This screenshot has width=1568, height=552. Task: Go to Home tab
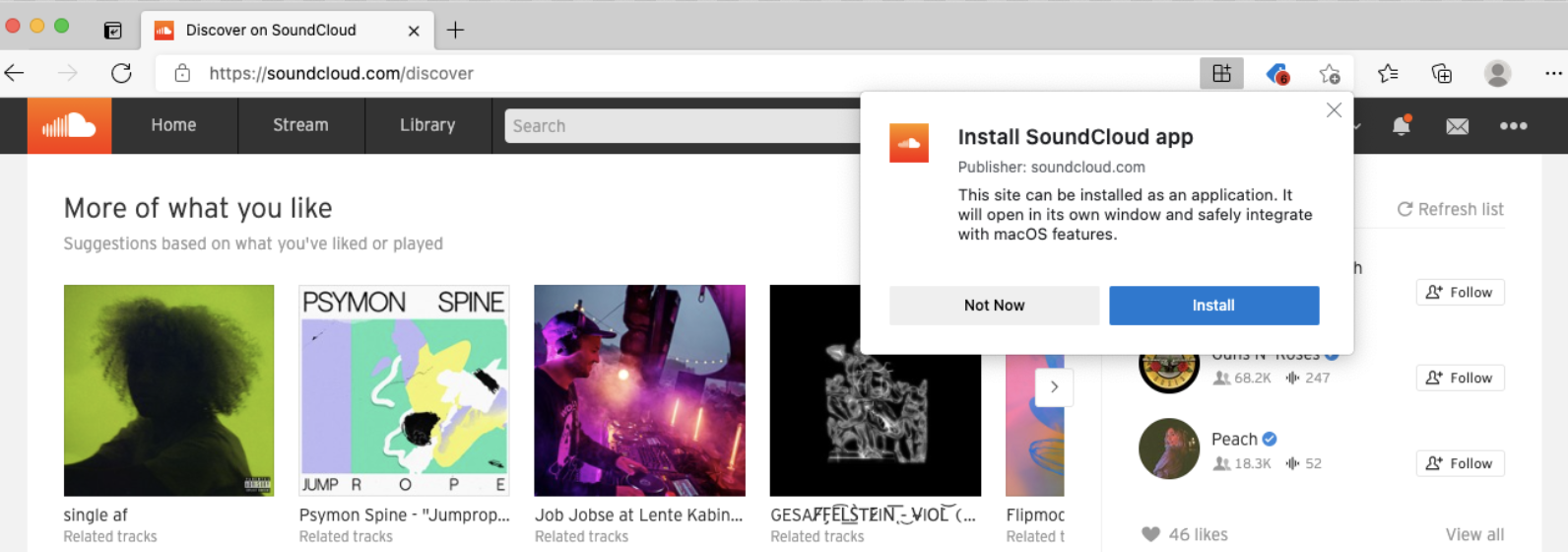(x=173, y=125)
